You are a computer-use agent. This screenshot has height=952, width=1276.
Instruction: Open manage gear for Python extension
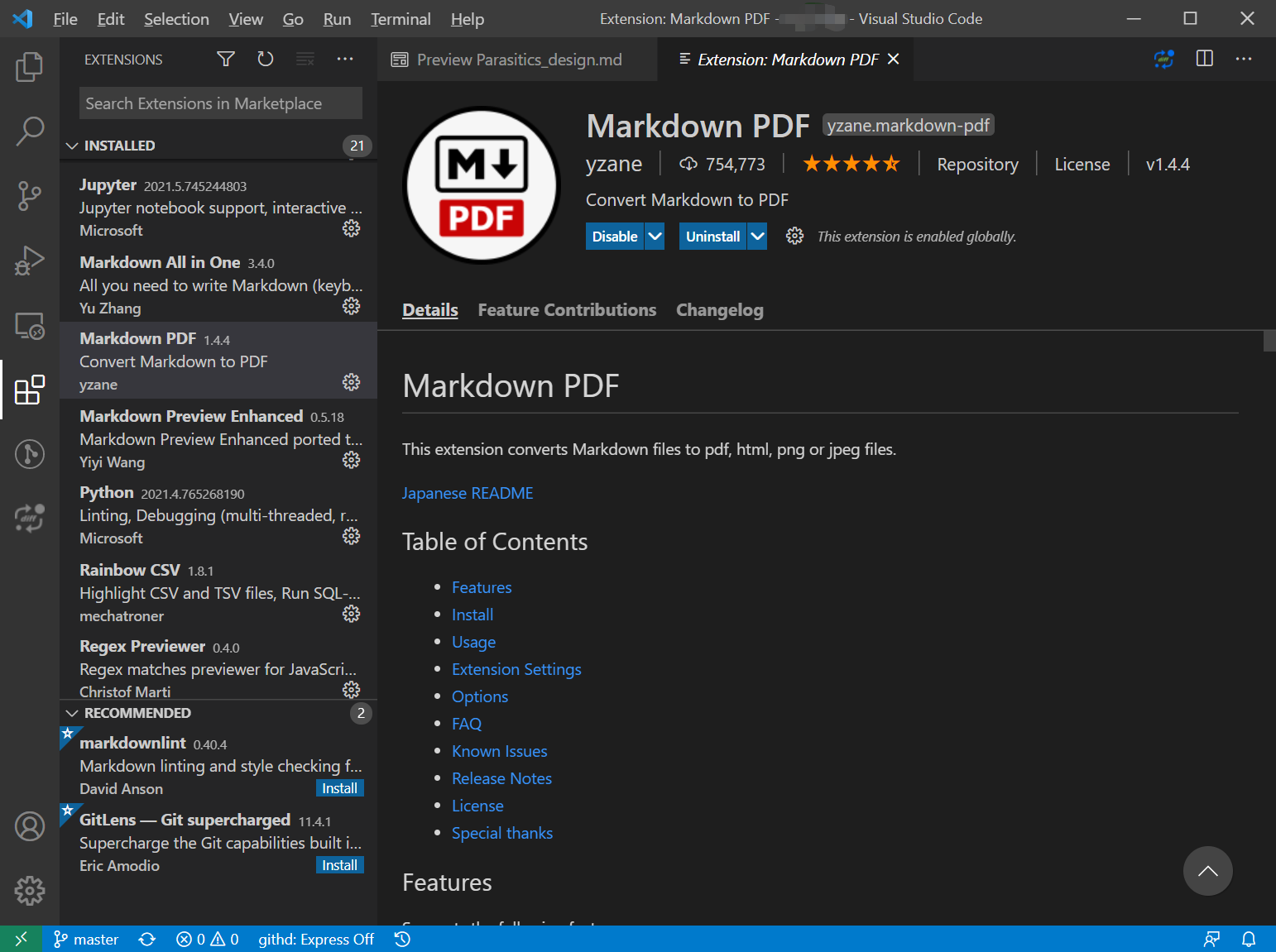coord(352,536)
